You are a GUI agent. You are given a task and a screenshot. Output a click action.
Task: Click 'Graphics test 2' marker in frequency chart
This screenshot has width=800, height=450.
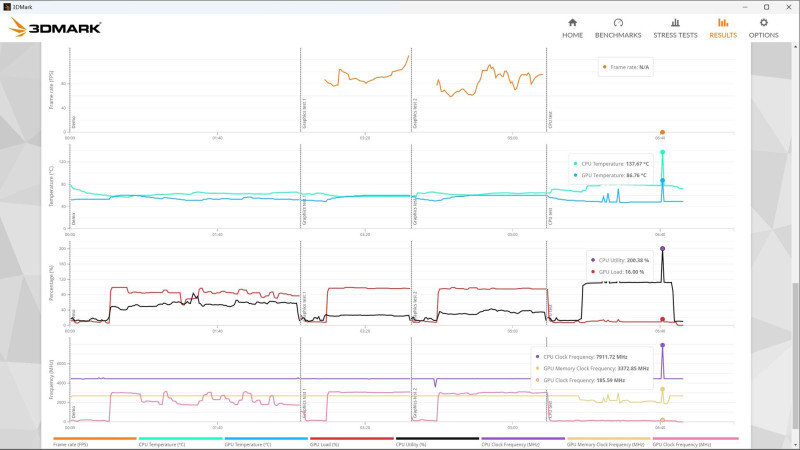(x=415, y=403)
